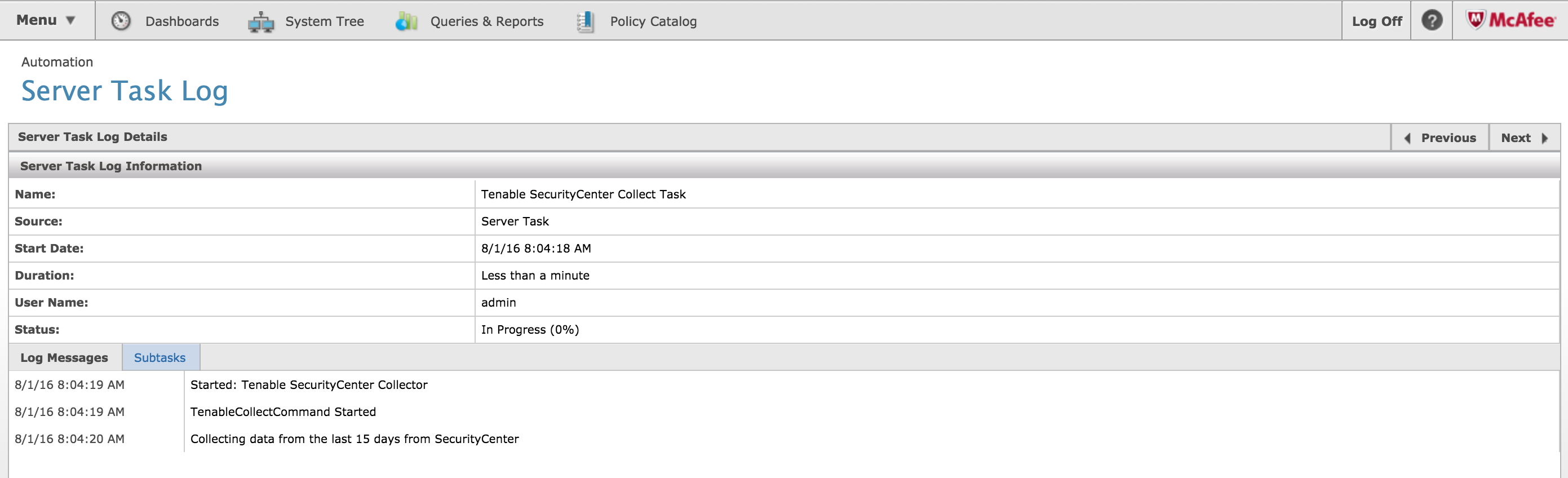Click the 8/1/16 8:04:20 AM timestamp
Image resolution: width=1568 pixels, height=478 pixels.
point(69,439)
